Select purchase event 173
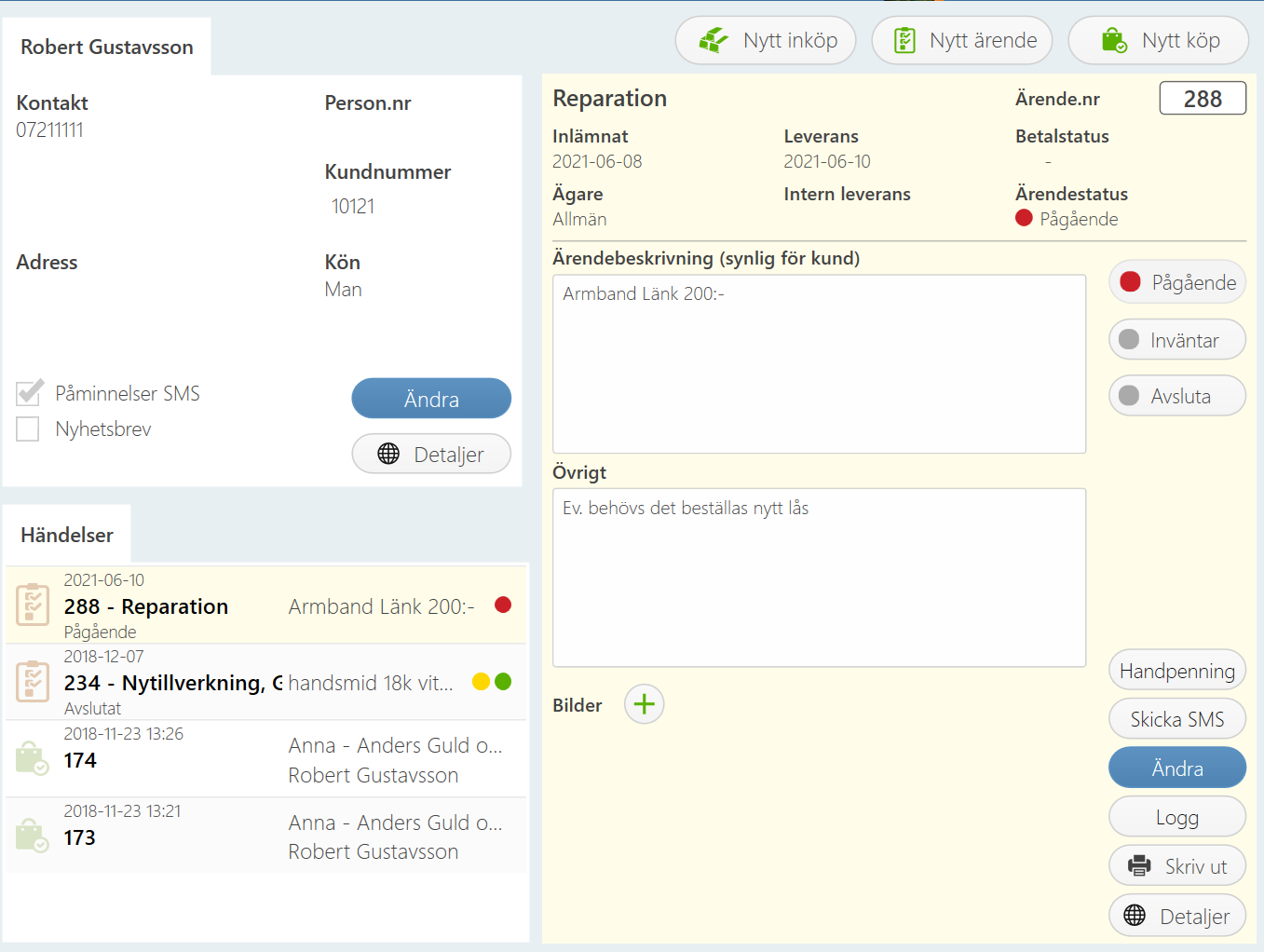The width and height of the screenshot is (1264, 952). point(265,836)
